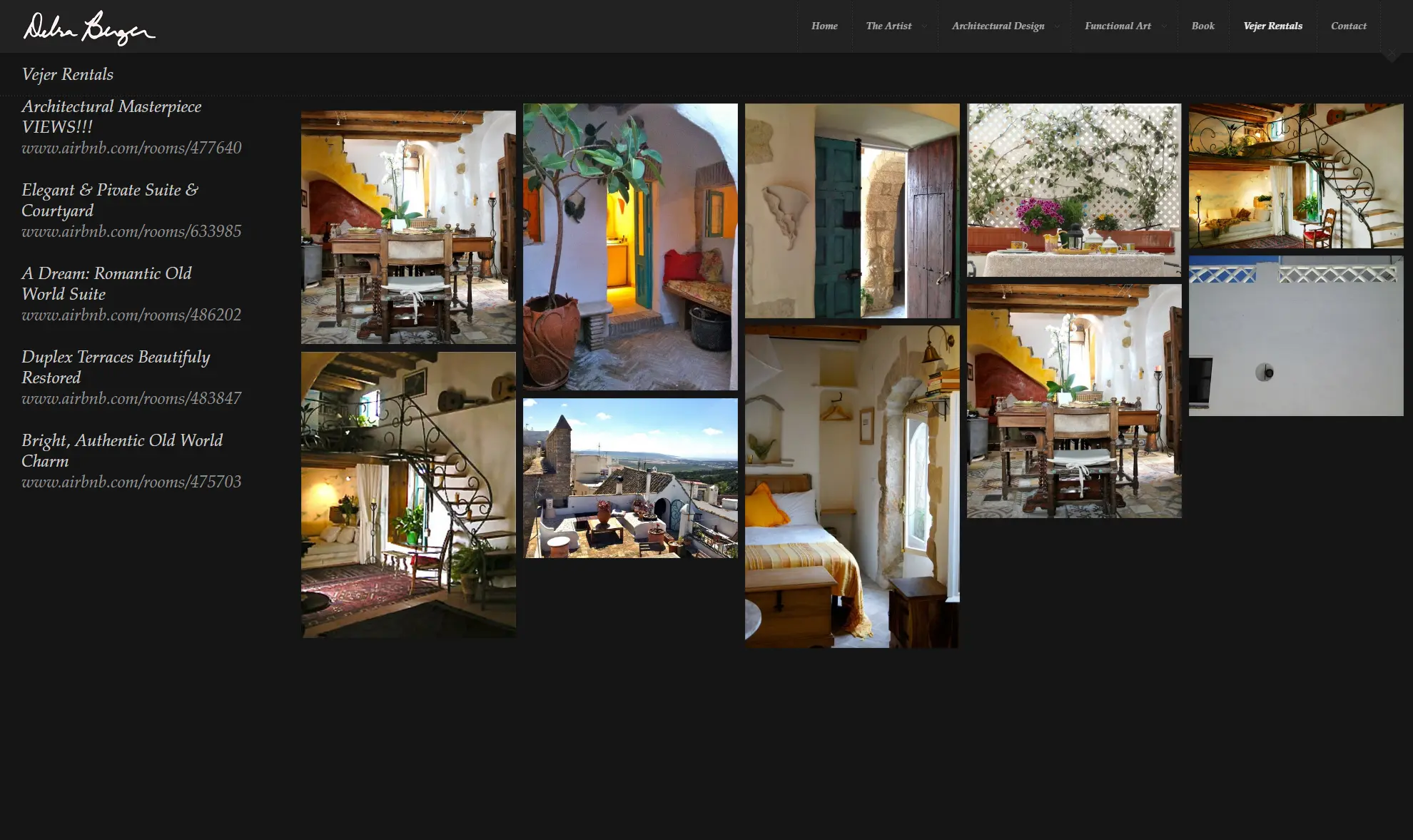Open courtyard photo with potted tree
This screenshot has width=1413, height=840.
pyautogui.click(x=630, y=247)
